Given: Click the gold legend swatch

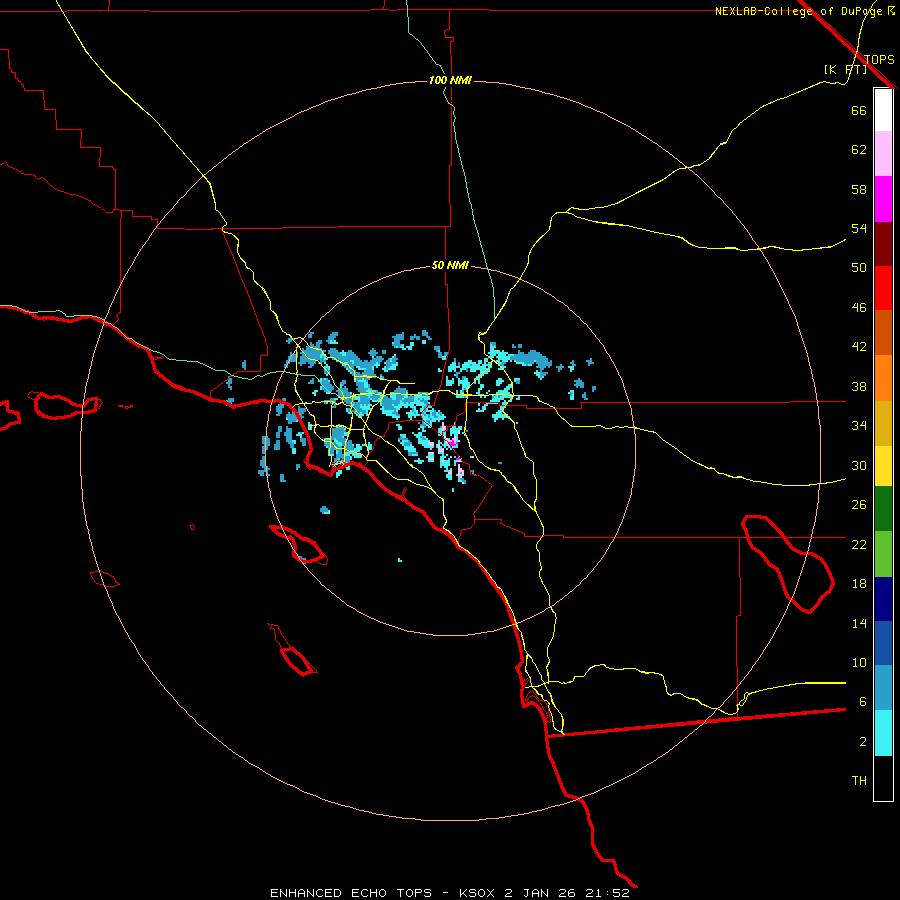Looking at the screenshot, I should point(883,423).
